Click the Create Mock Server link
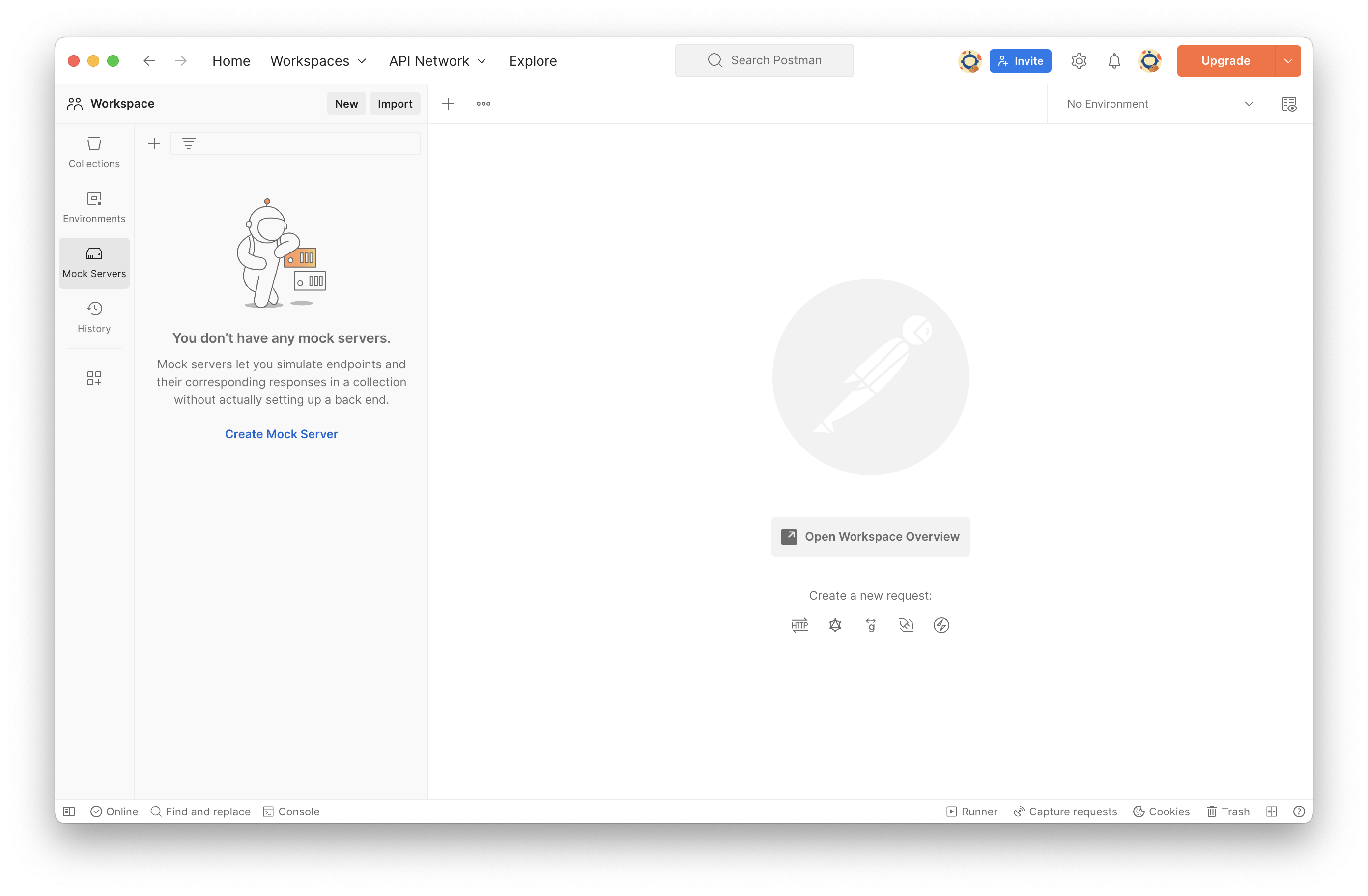This screenshot has height=896, width=1368. pos(281,434)
